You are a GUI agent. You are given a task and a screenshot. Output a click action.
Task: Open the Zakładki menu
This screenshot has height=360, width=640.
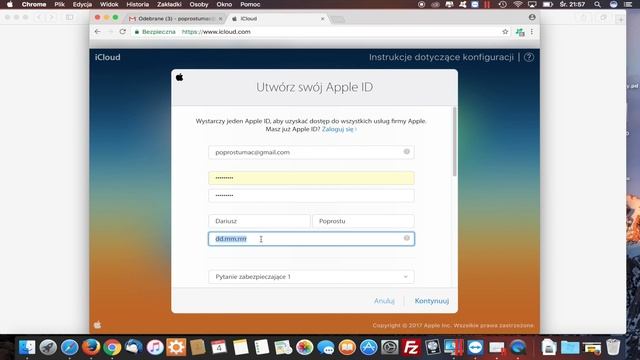tap(169, 4)
